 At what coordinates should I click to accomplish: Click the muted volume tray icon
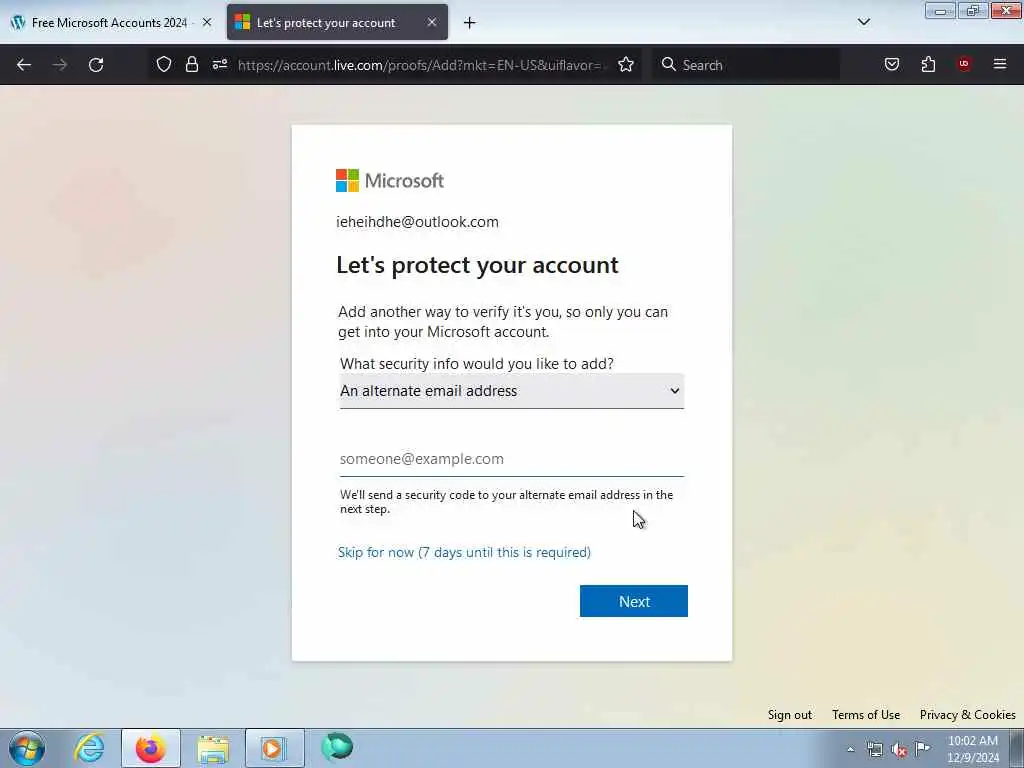coord(899,750)
